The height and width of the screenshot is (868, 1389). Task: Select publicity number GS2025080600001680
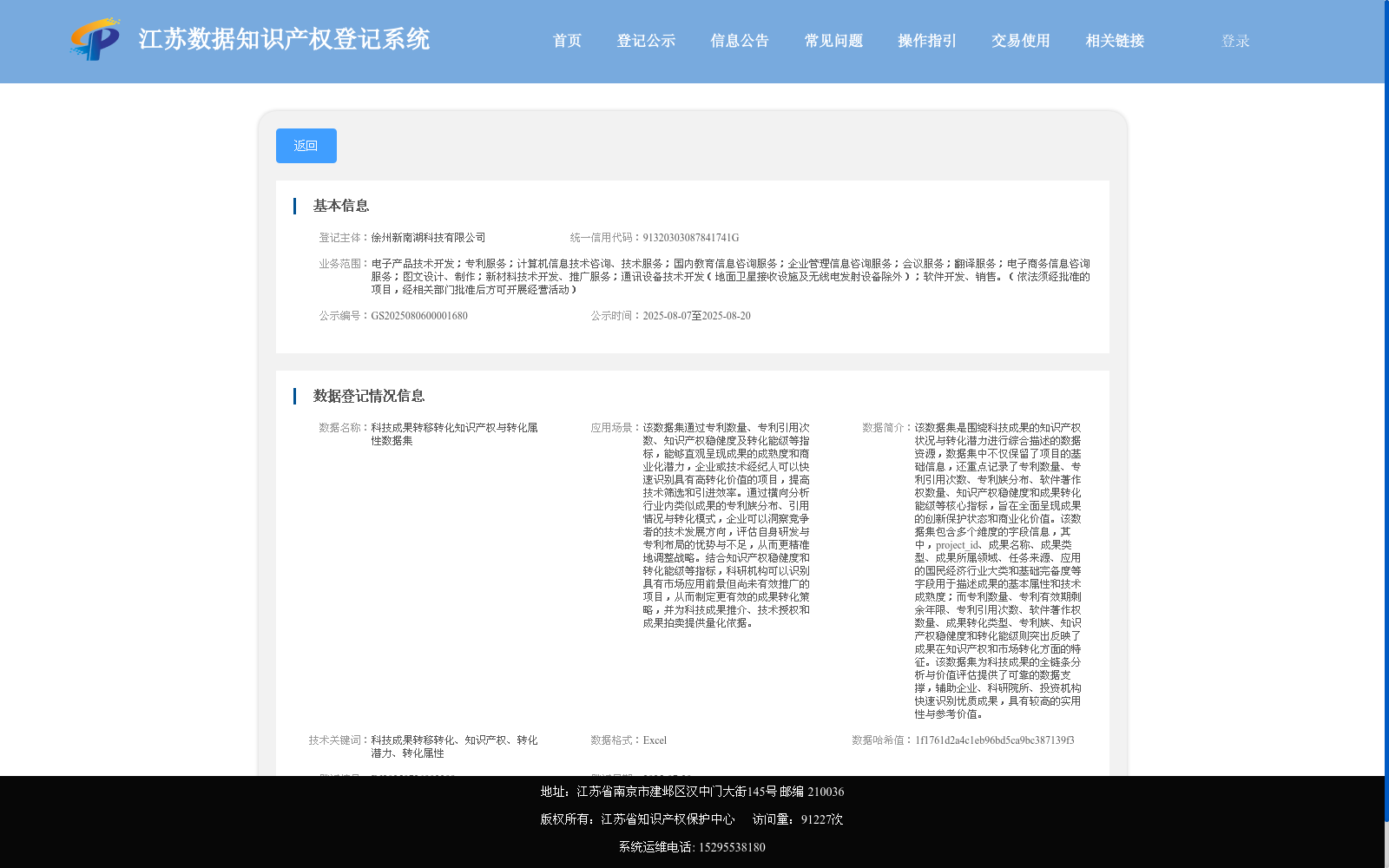(419, 316)
